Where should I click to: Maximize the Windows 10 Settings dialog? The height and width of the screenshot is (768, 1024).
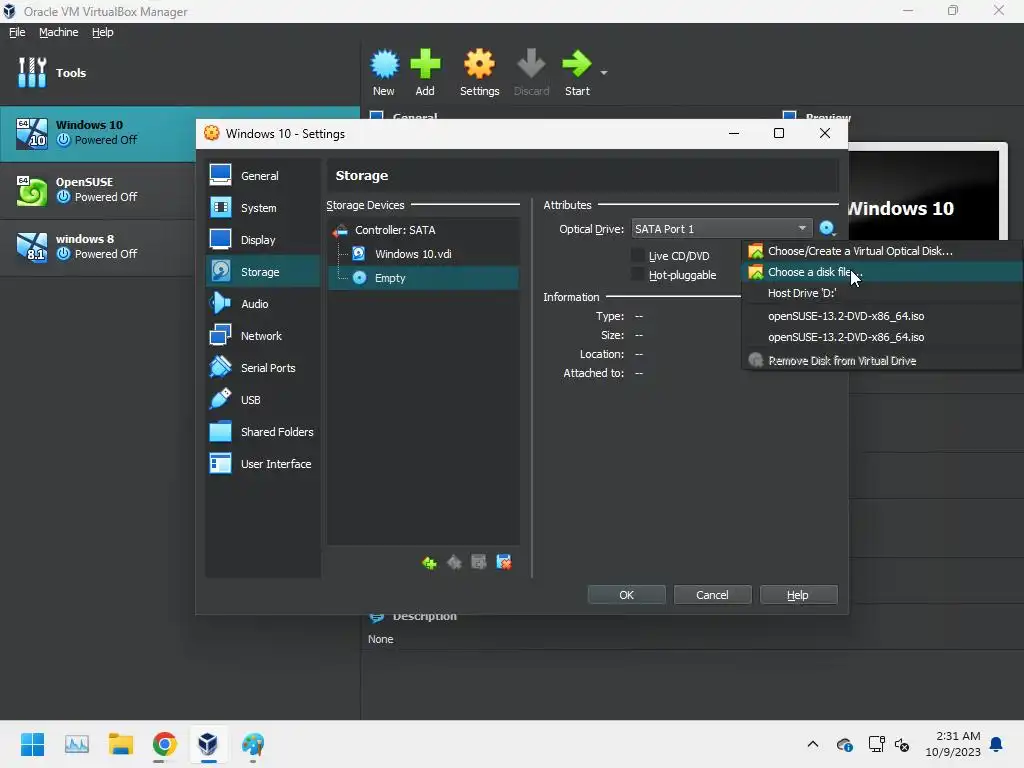(x=779, y=133)
